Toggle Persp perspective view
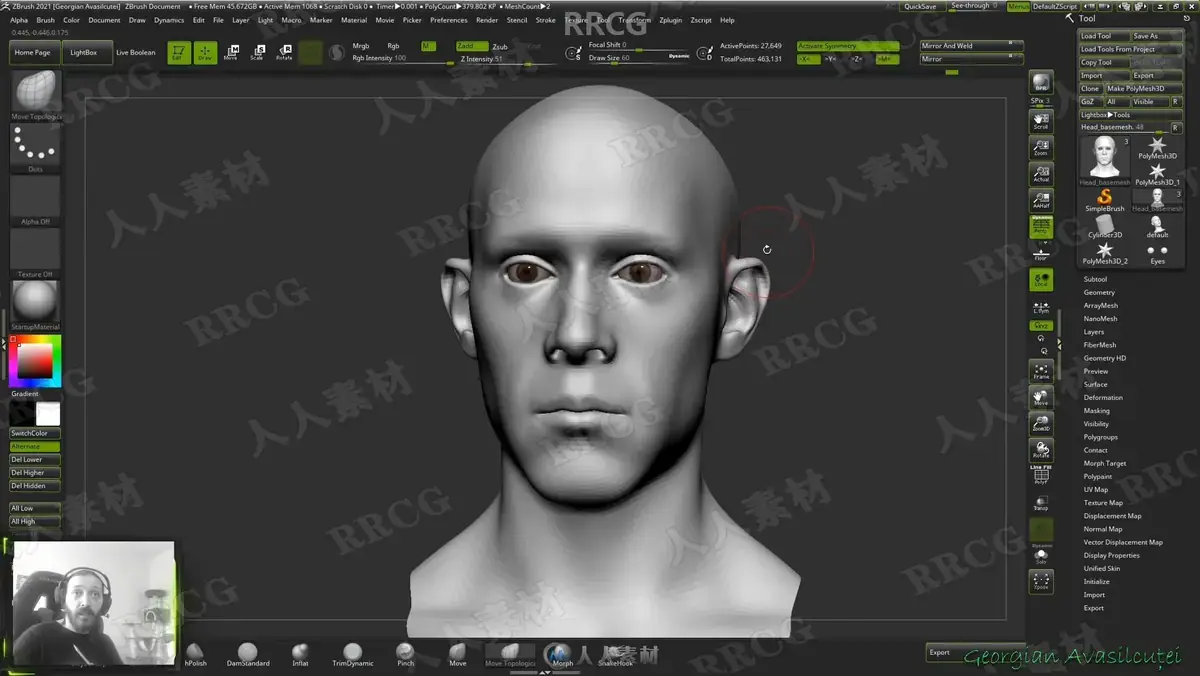Screen dimensions: 1200x676 [x=1041, y=227]
